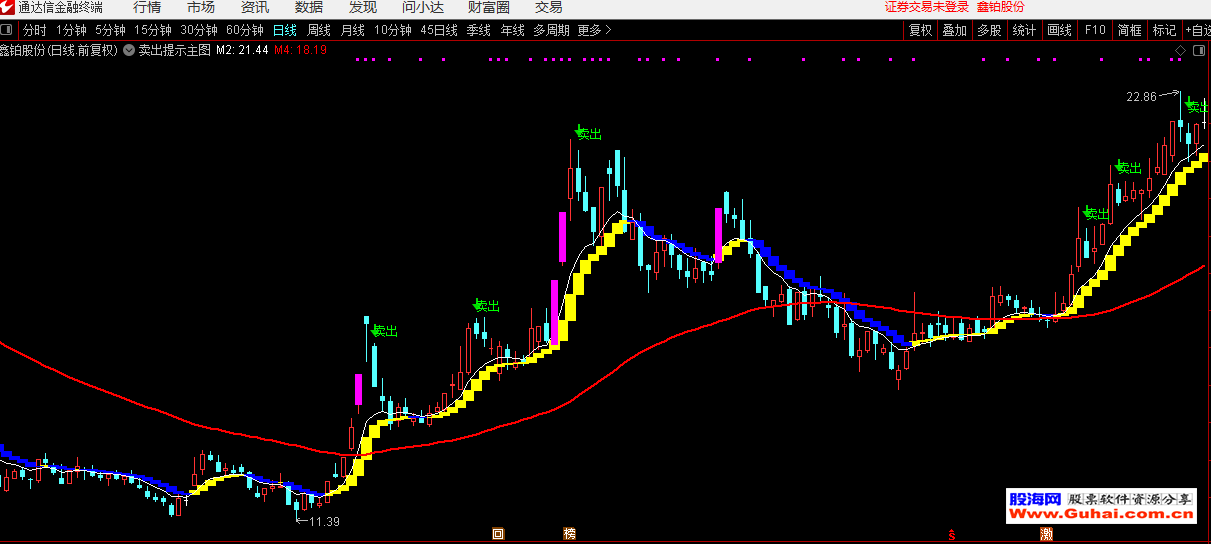Open the 复权 adjustment options
This screenshot has width=1211, height=544.
point(920,30)
